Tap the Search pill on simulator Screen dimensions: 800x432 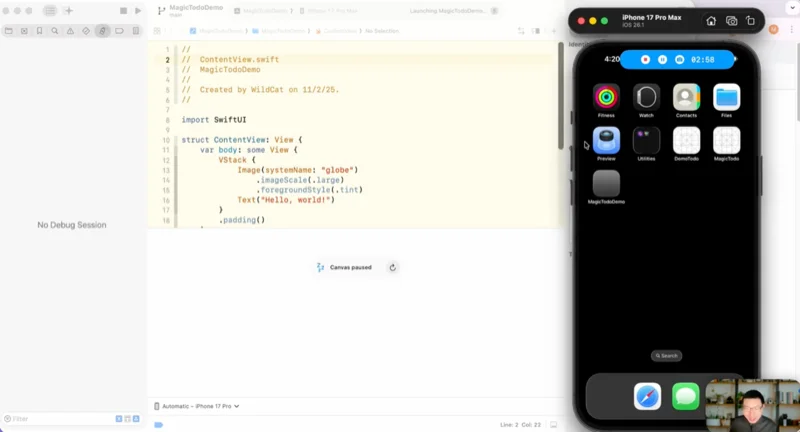667,355
